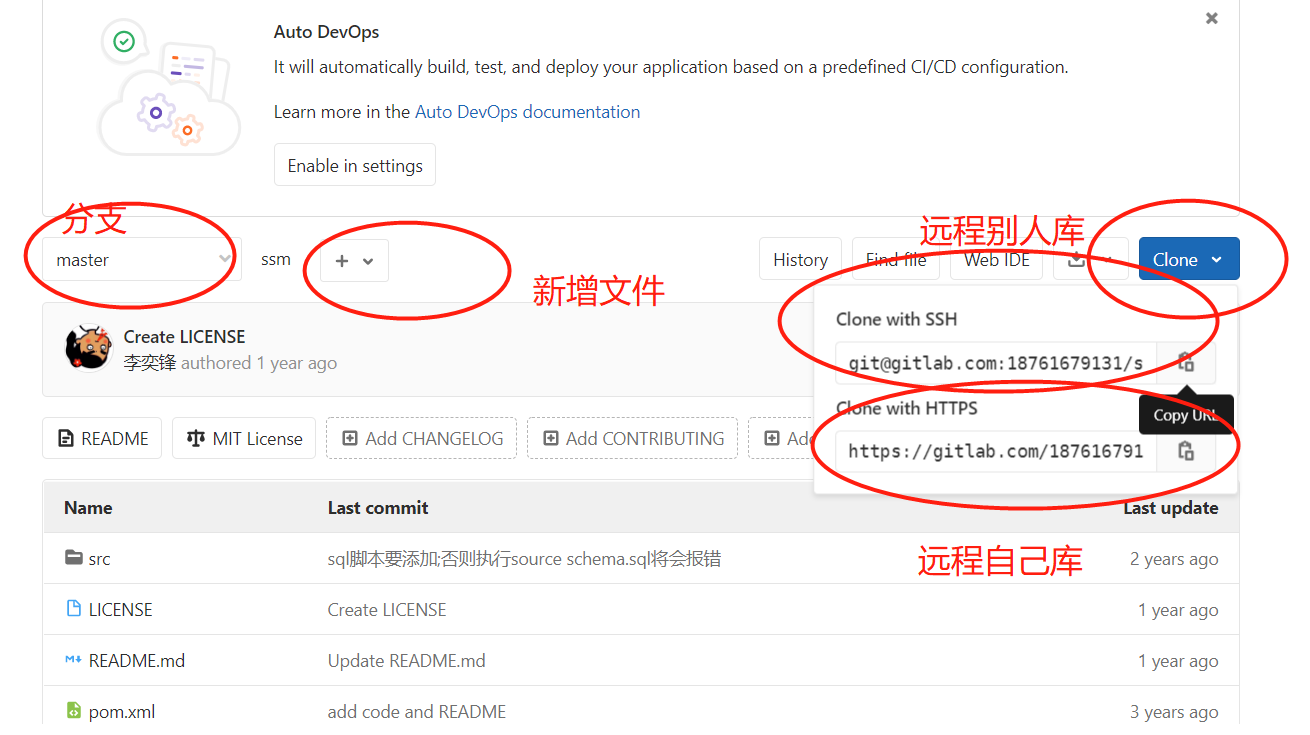Click the Name column header

pos(88,508)
